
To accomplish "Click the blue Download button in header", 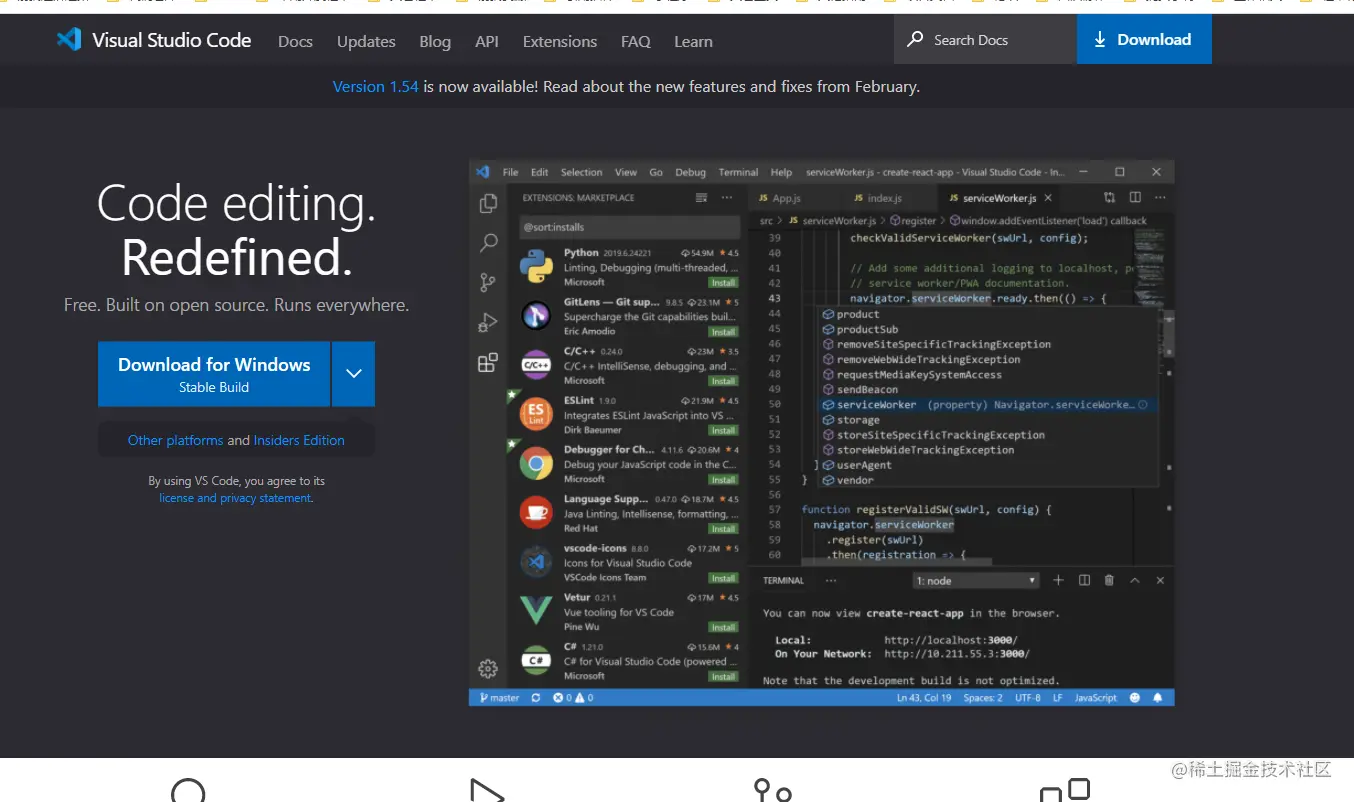I will [1144, 40].
